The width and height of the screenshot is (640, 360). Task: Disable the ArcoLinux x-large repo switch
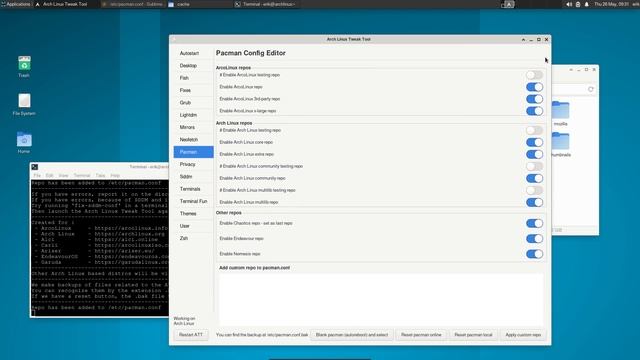534,111
